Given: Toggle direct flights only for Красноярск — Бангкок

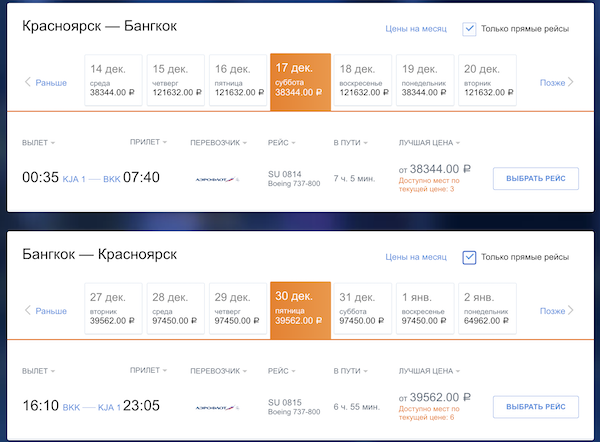Looking at the screenshot, I should [470, 29].
